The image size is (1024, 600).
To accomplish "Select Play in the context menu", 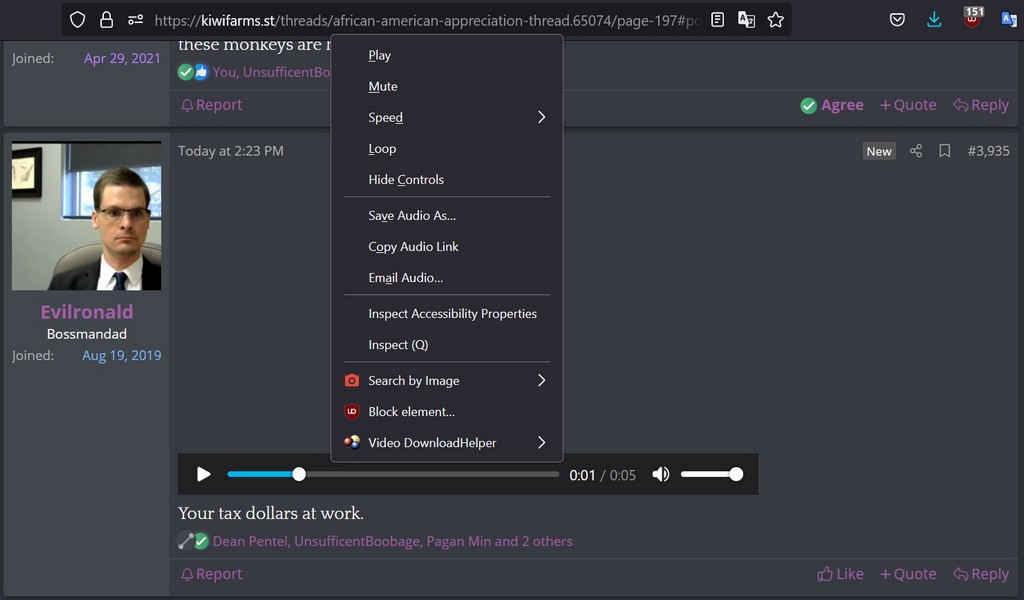I will click(447, 55).
